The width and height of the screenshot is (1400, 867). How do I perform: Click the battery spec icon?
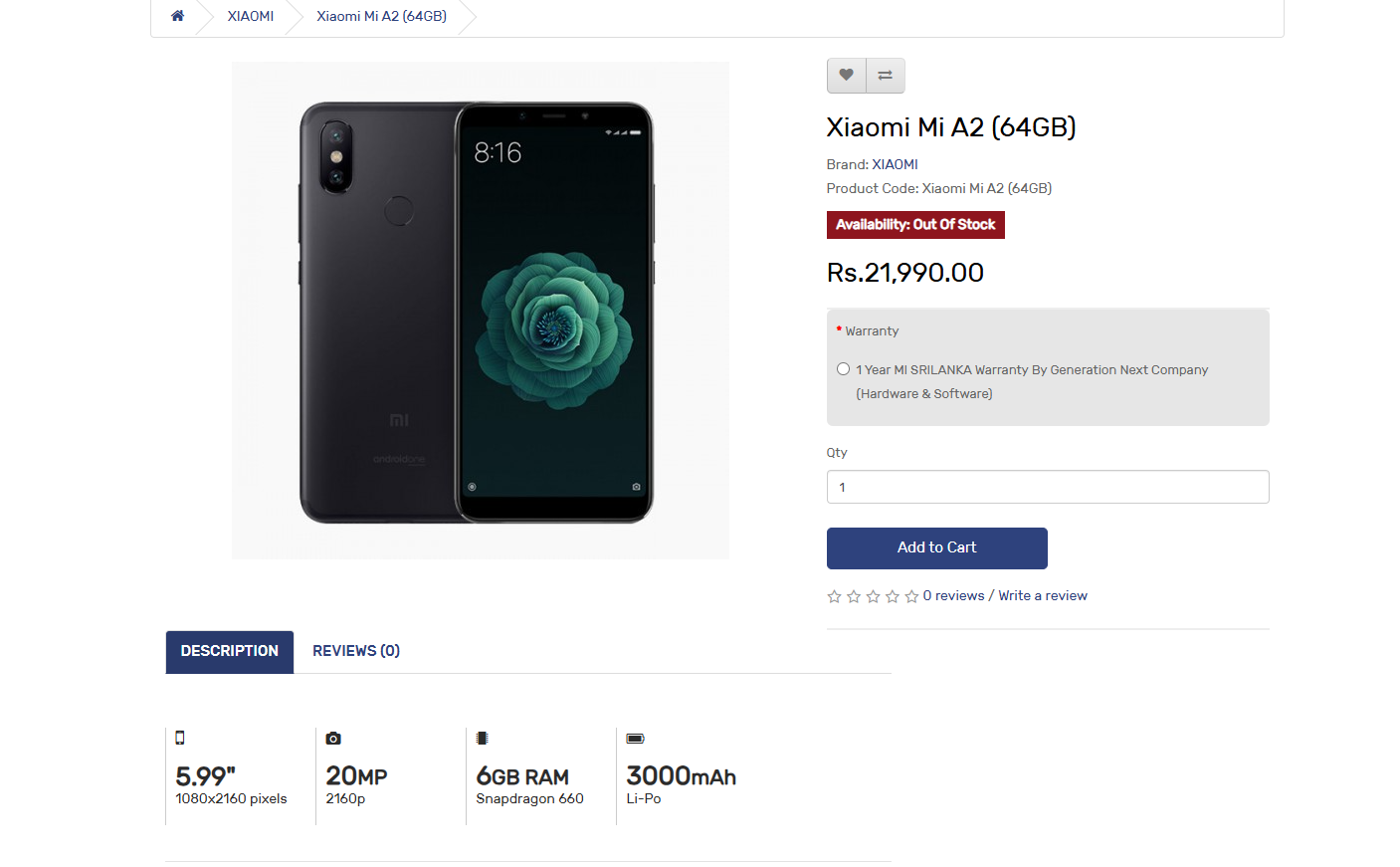coord(635,739)
